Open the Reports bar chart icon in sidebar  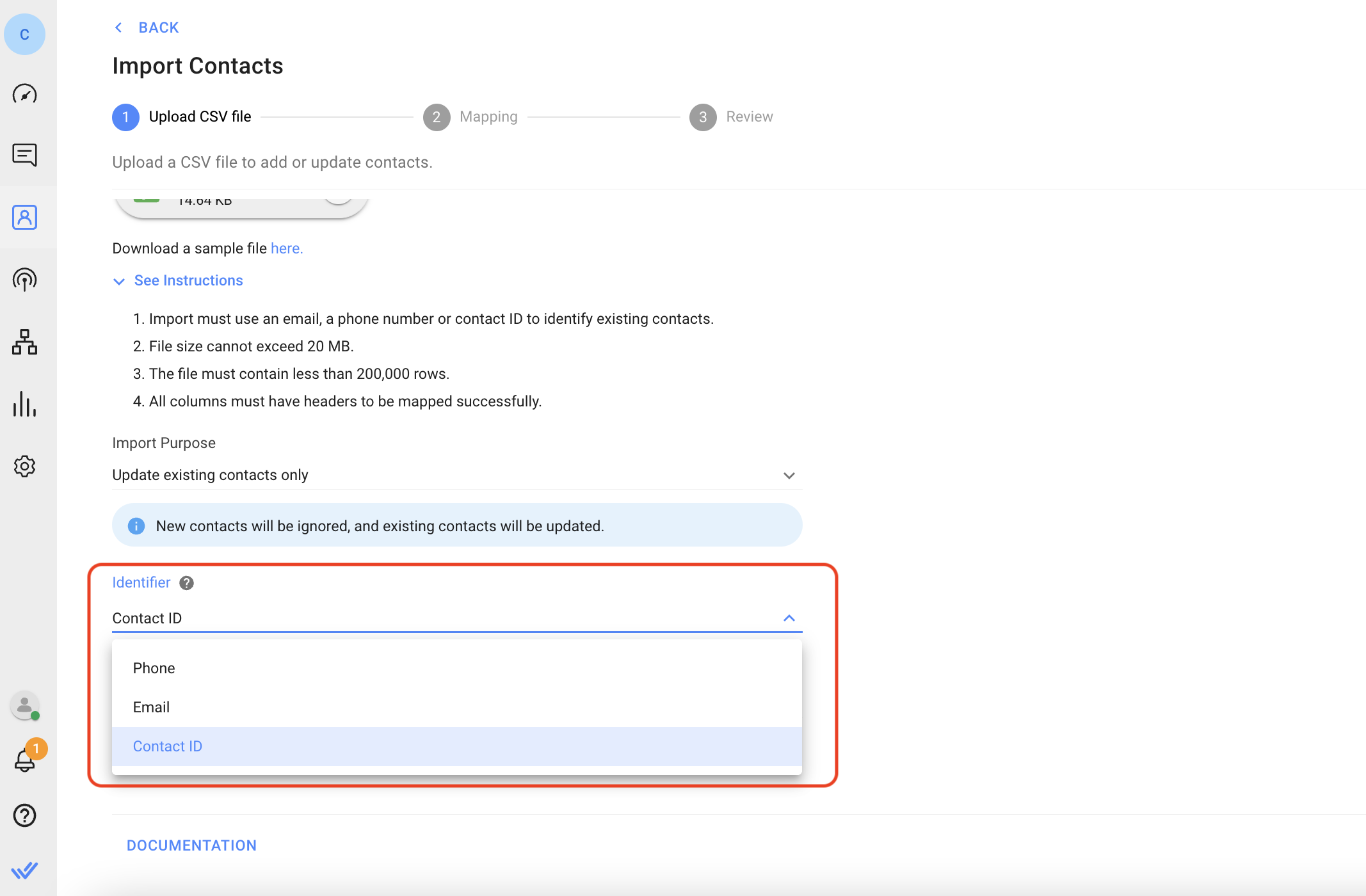coord(24,404)
